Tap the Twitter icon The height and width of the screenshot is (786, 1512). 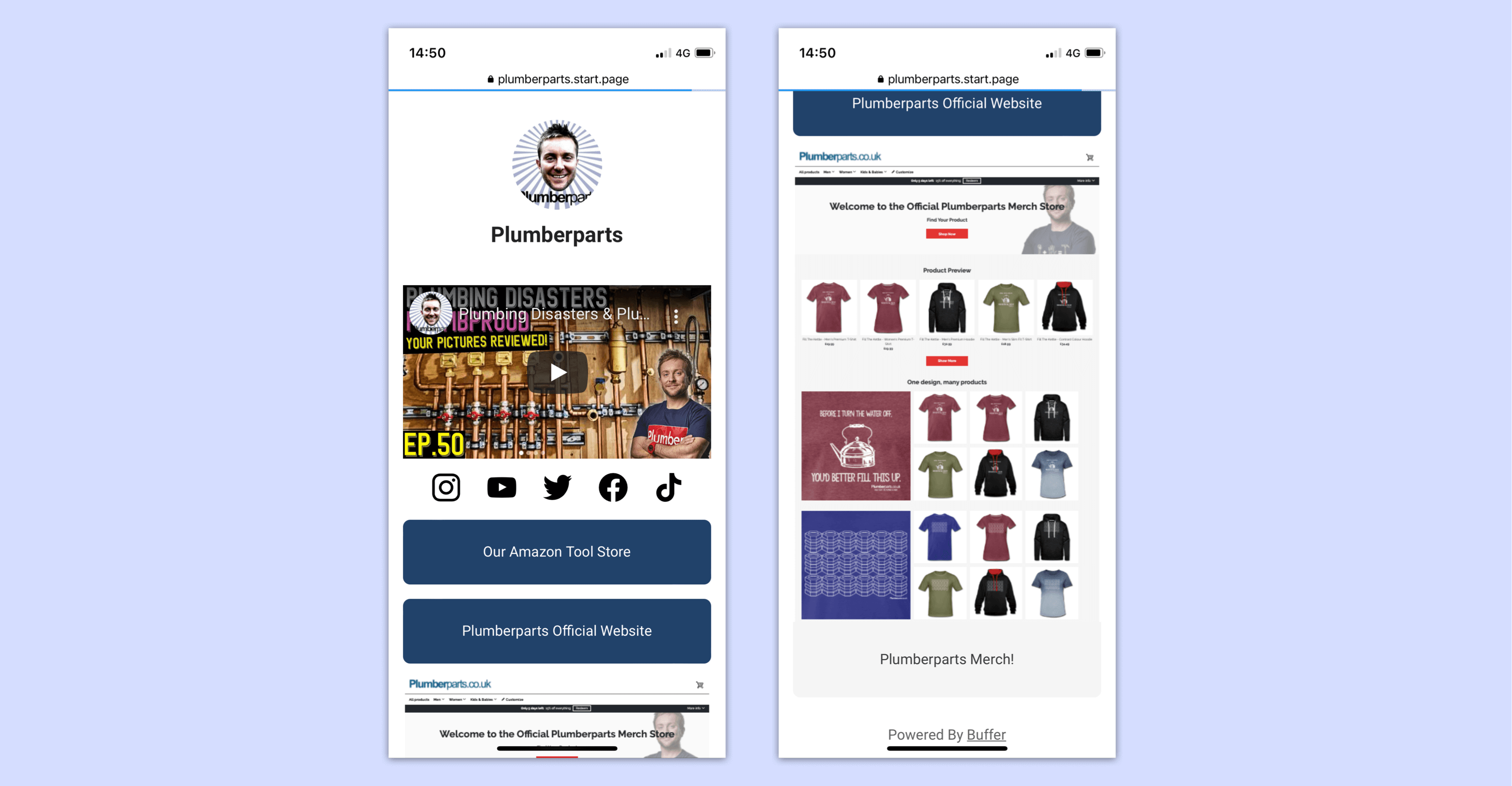557,487
